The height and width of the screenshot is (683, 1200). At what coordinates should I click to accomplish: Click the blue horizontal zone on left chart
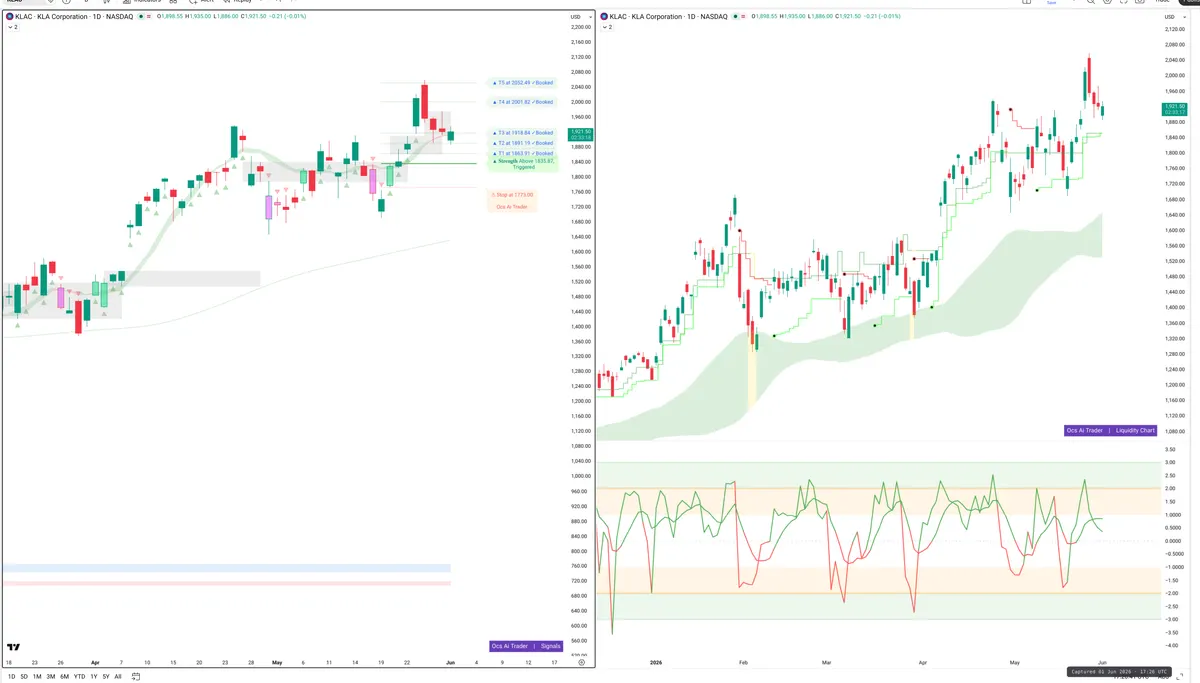tap(226, 568)
